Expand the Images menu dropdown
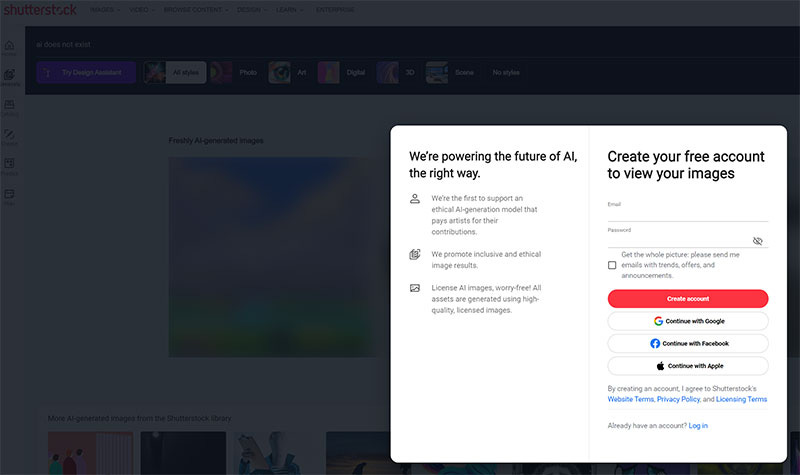 (x=105, y=10)
